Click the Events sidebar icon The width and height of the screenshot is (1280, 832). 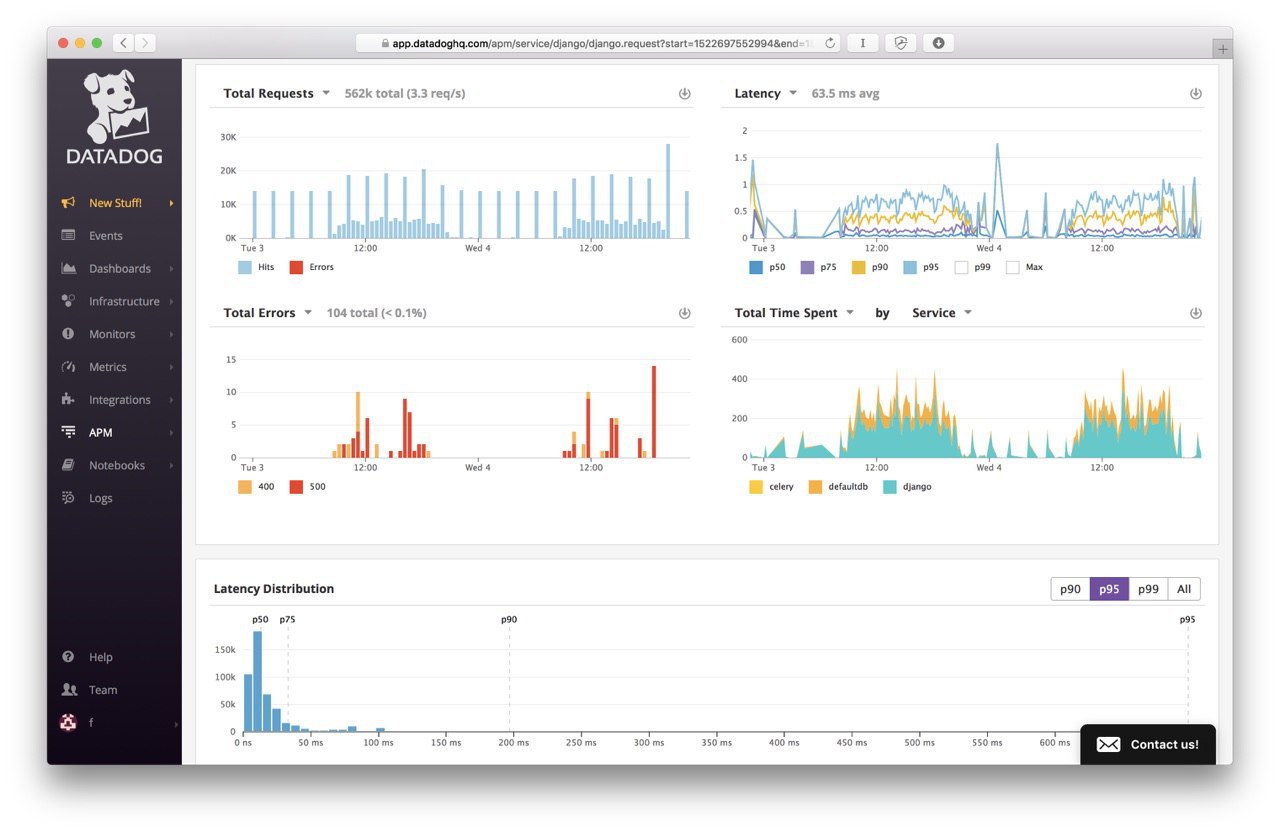coord(68,236)
